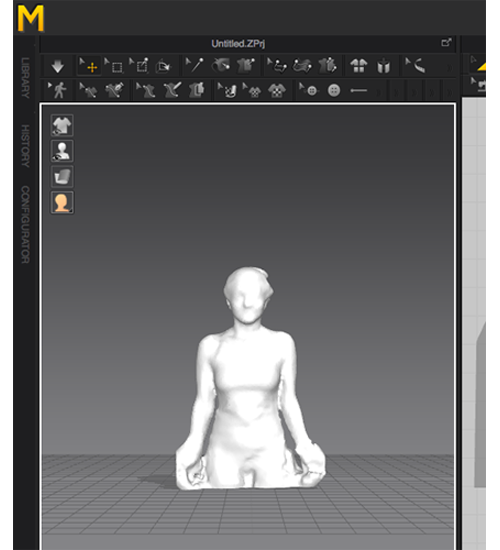Select the Edit Fold Line curve tool
The width and height of the screenshot is (500, 550).
415,66
